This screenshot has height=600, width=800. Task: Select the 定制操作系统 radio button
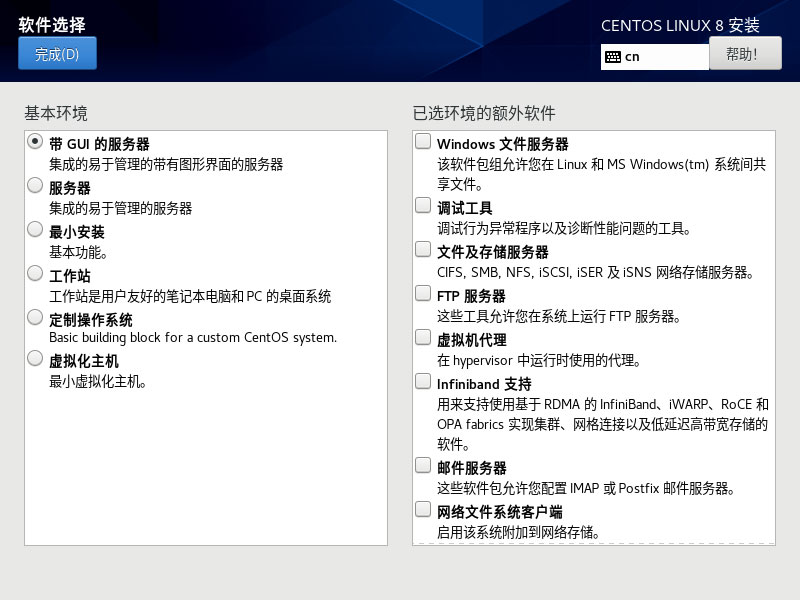tap(35, 317)
